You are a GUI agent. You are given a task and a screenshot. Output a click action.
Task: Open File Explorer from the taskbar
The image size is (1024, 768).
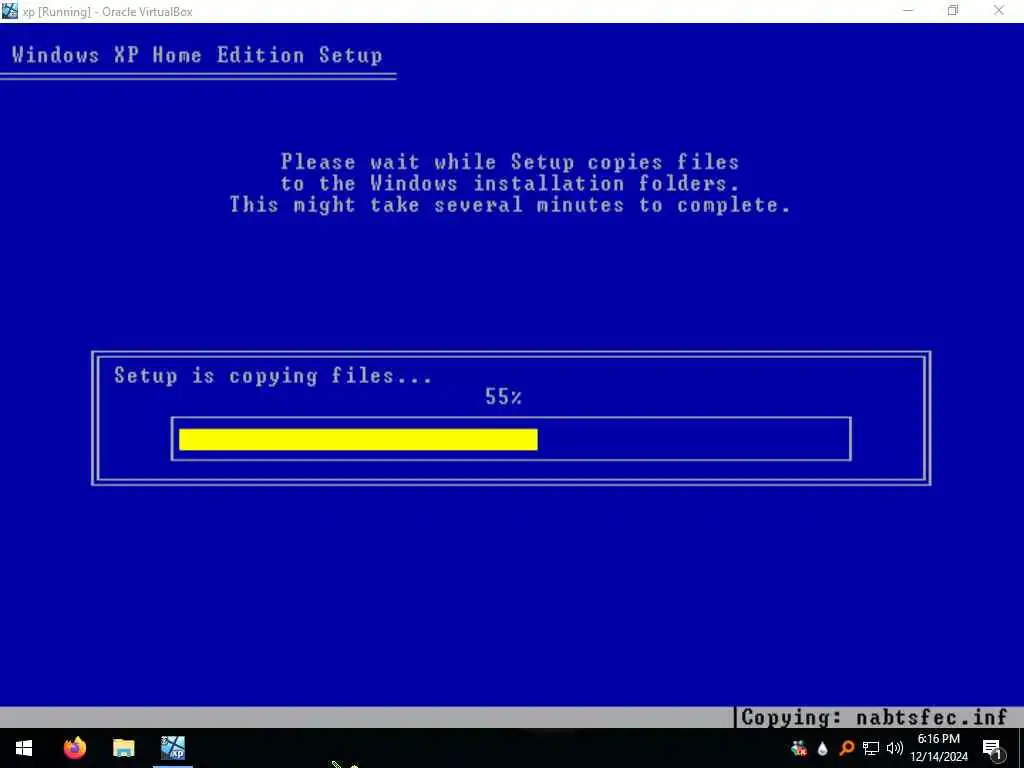pos(123,748)
